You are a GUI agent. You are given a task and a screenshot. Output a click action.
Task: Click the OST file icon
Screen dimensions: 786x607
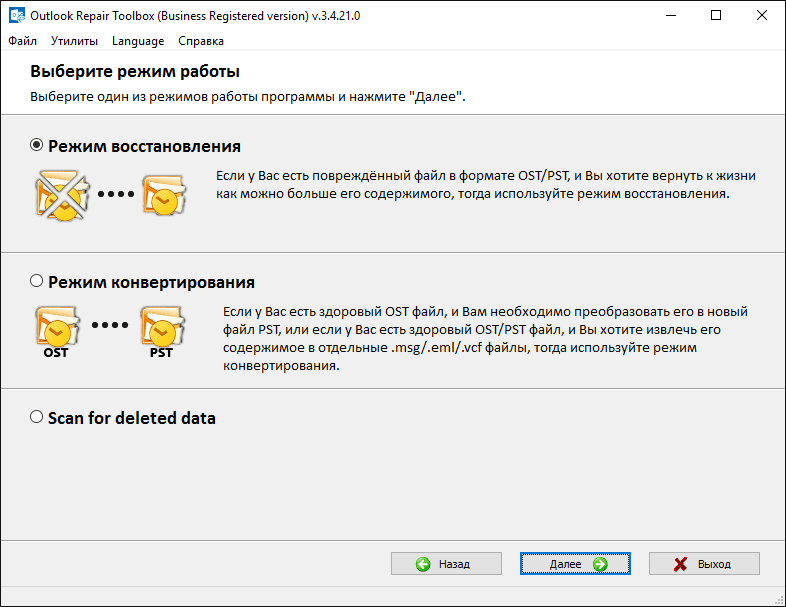tap(58, 328)
